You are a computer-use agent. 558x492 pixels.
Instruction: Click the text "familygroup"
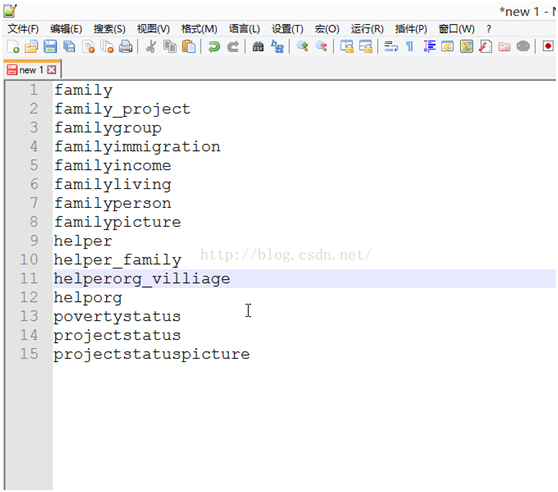(x=108, y=128)
